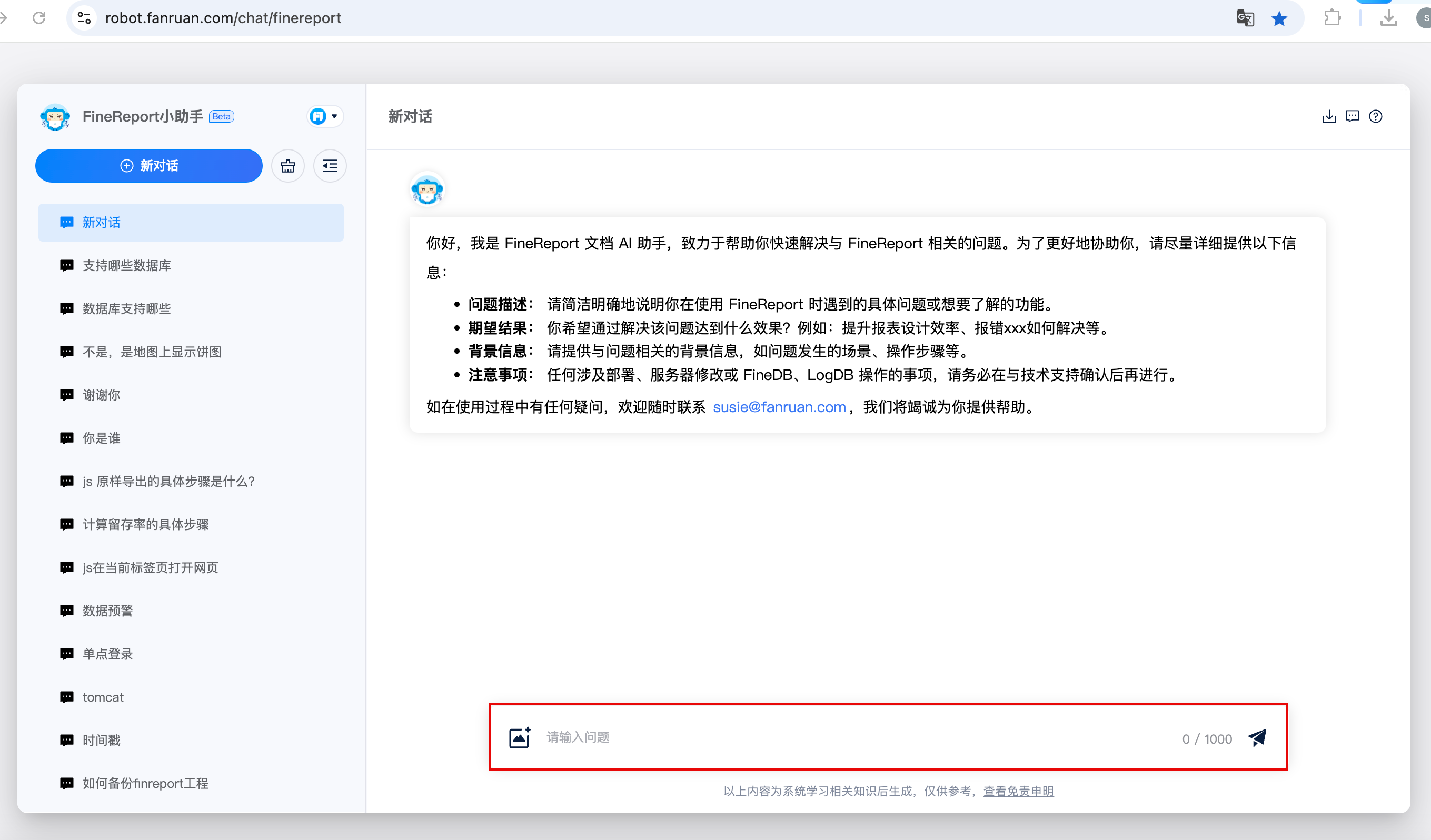Screen dimensions: 1431x840
Task: Open the 查看免责申明 disclaimer link
Action: (1018, 791)
